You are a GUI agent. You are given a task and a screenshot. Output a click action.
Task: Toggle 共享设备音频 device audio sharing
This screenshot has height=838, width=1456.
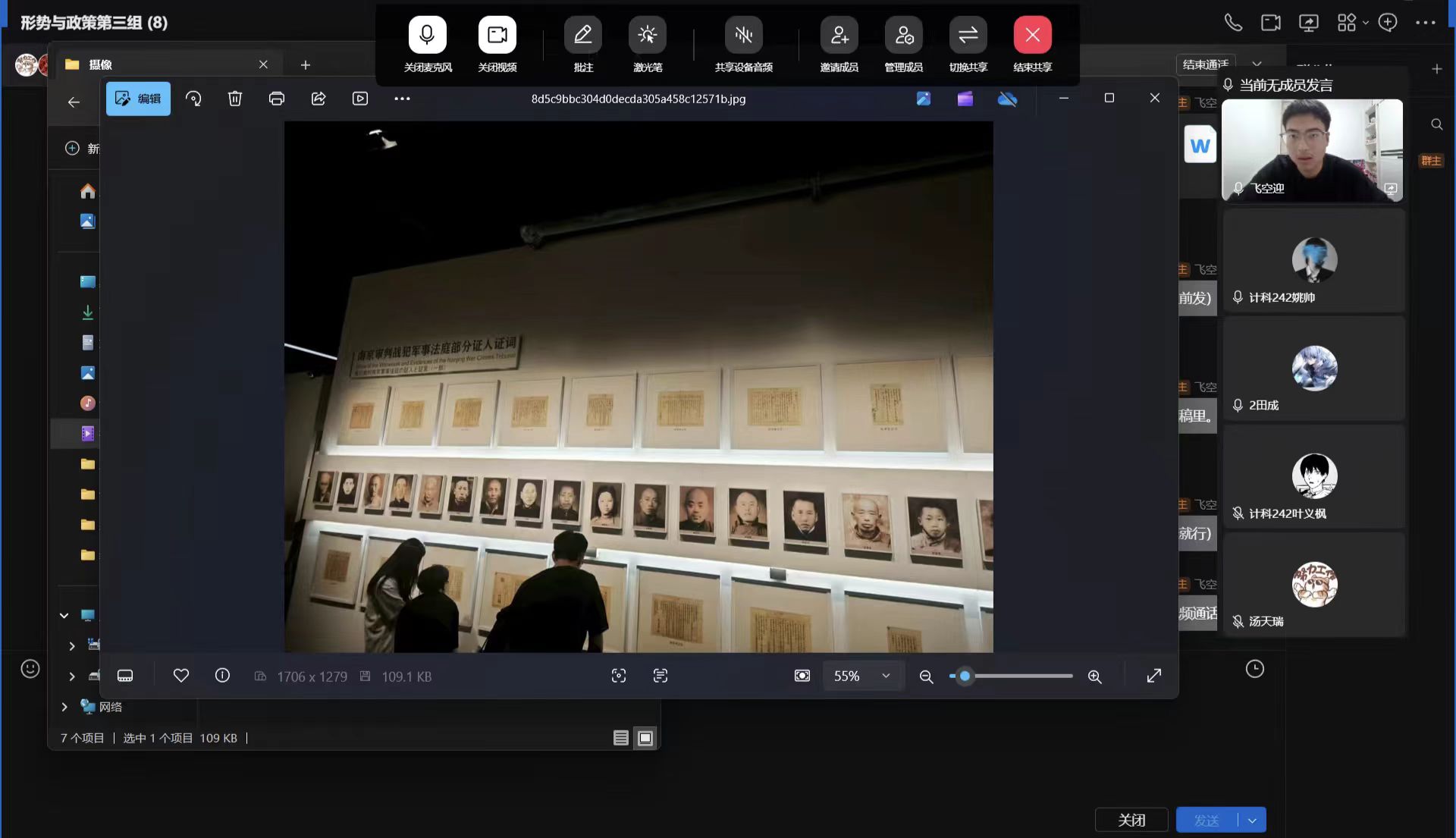[x=743, y=36]
